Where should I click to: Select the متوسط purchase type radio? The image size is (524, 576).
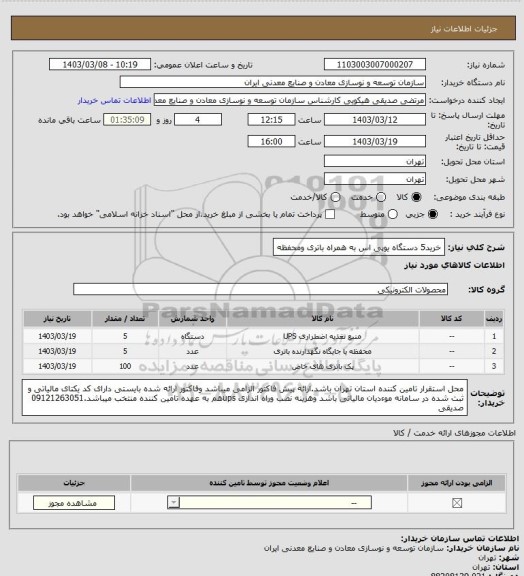(x=393, y=214)
